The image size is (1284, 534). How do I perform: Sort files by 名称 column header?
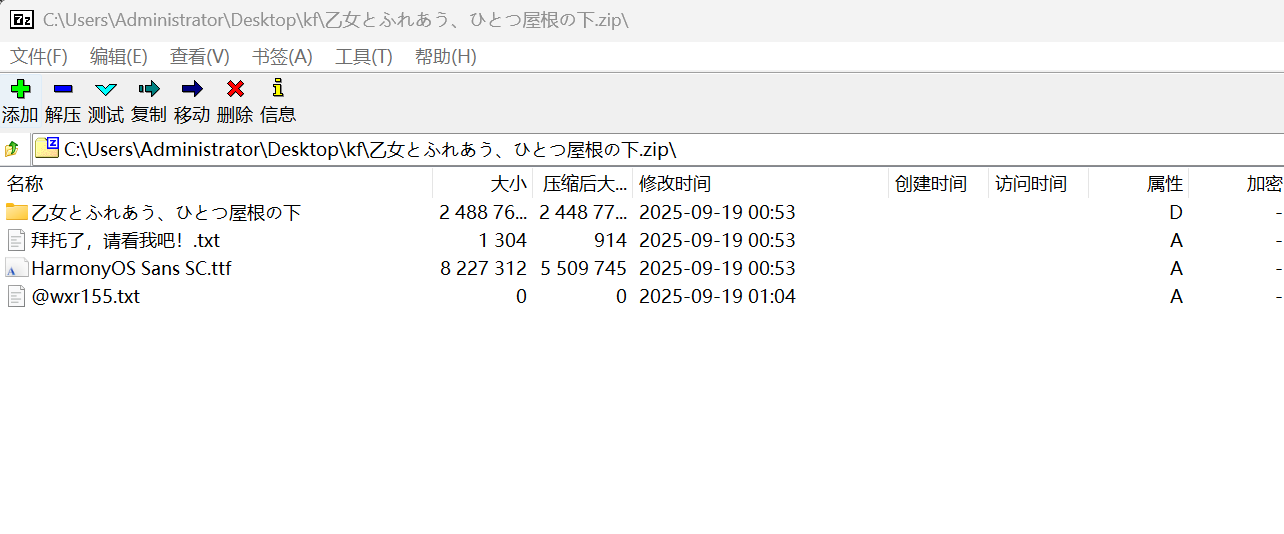click(x=26, y=184)
